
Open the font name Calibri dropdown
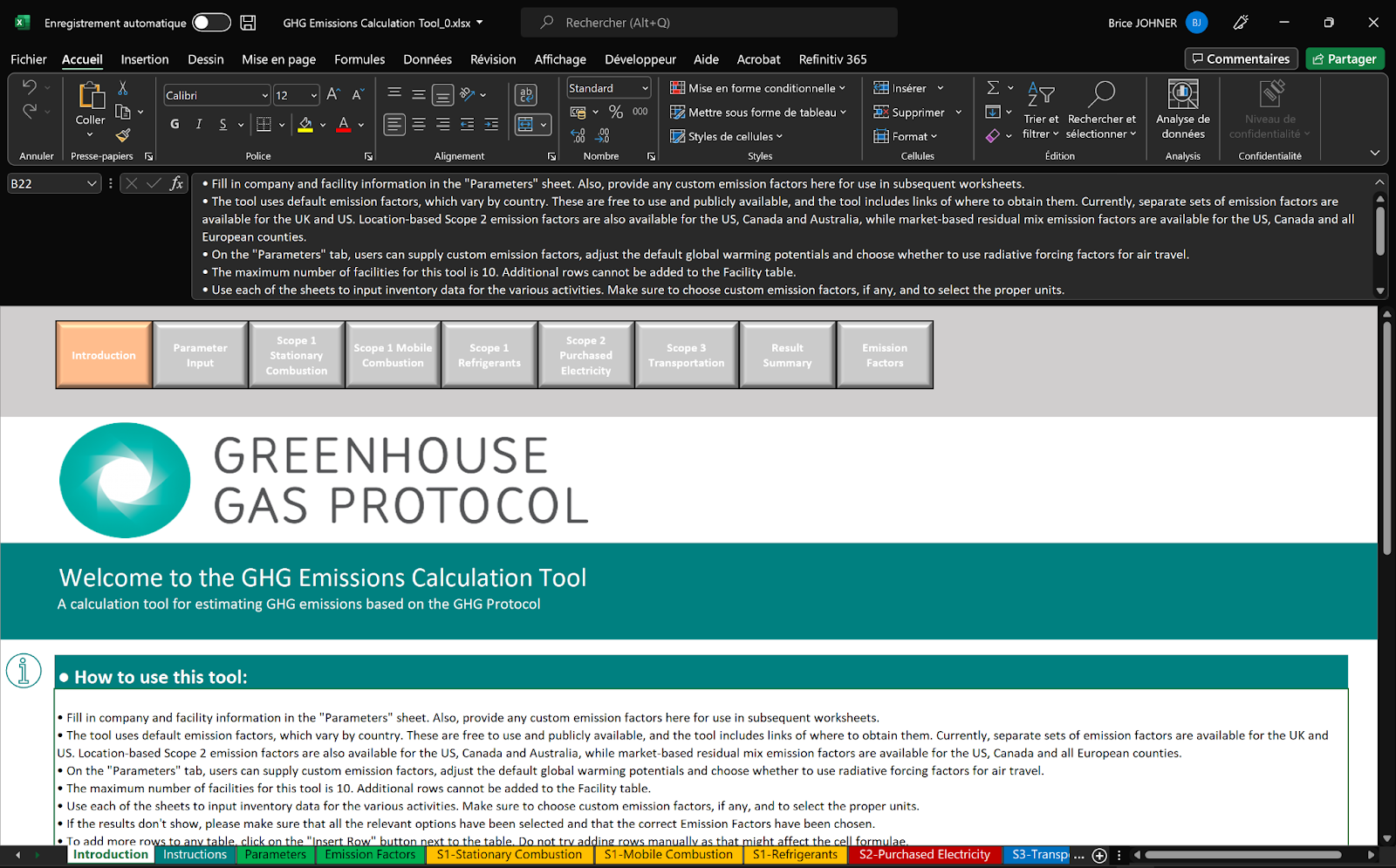pyautogui.click(x=264, y=95)
